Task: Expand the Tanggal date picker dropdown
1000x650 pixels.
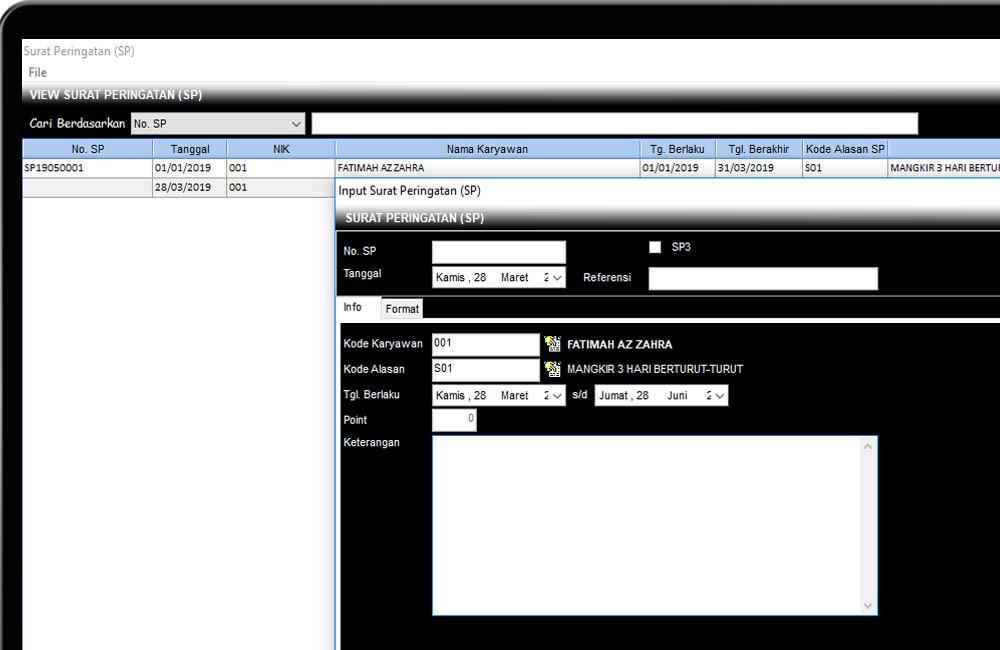Action: [557, 278]
